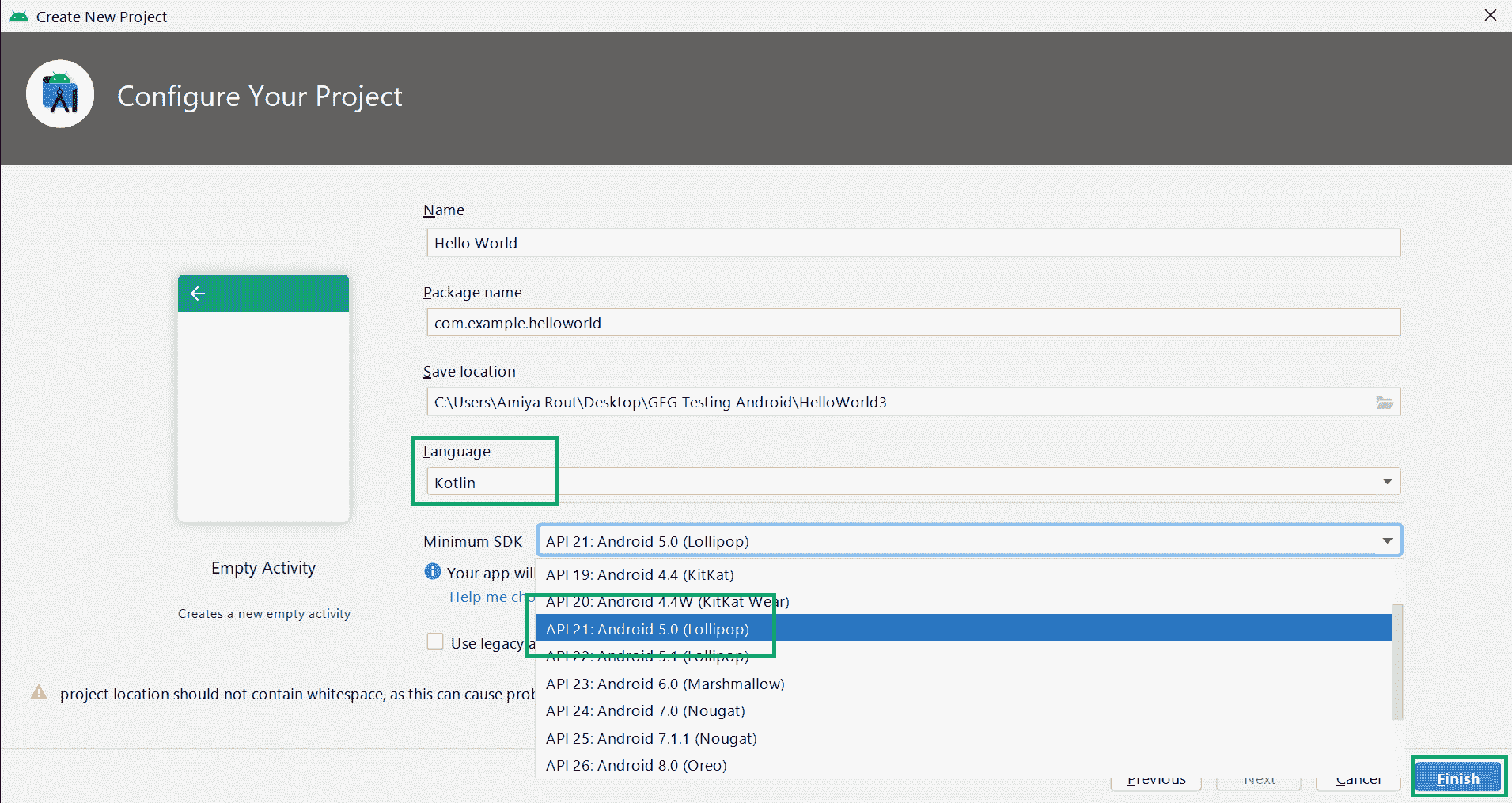Click the SDK list scrollbar
1512x803 pixels.
coord(1397,661)
